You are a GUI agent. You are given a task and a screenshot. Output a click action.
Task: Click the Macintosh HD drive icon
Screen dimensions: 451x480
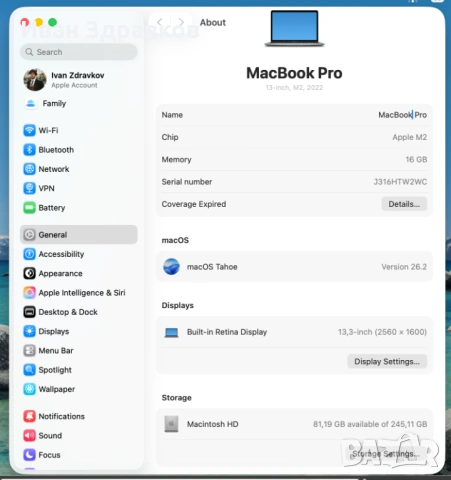[x=171, y=424]
